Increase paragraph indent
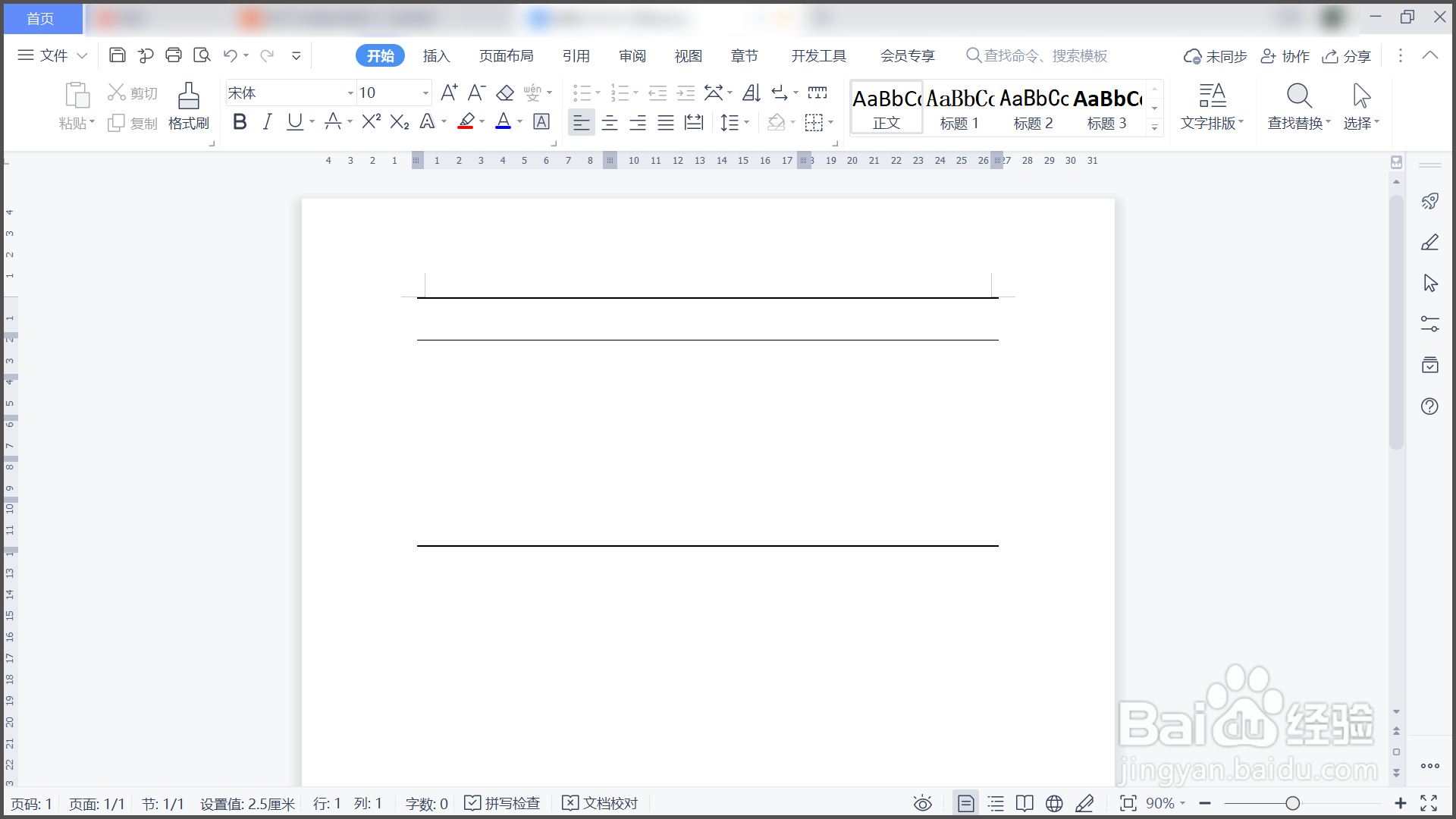This screenshot has width=1456, height=819. [686, 93]
